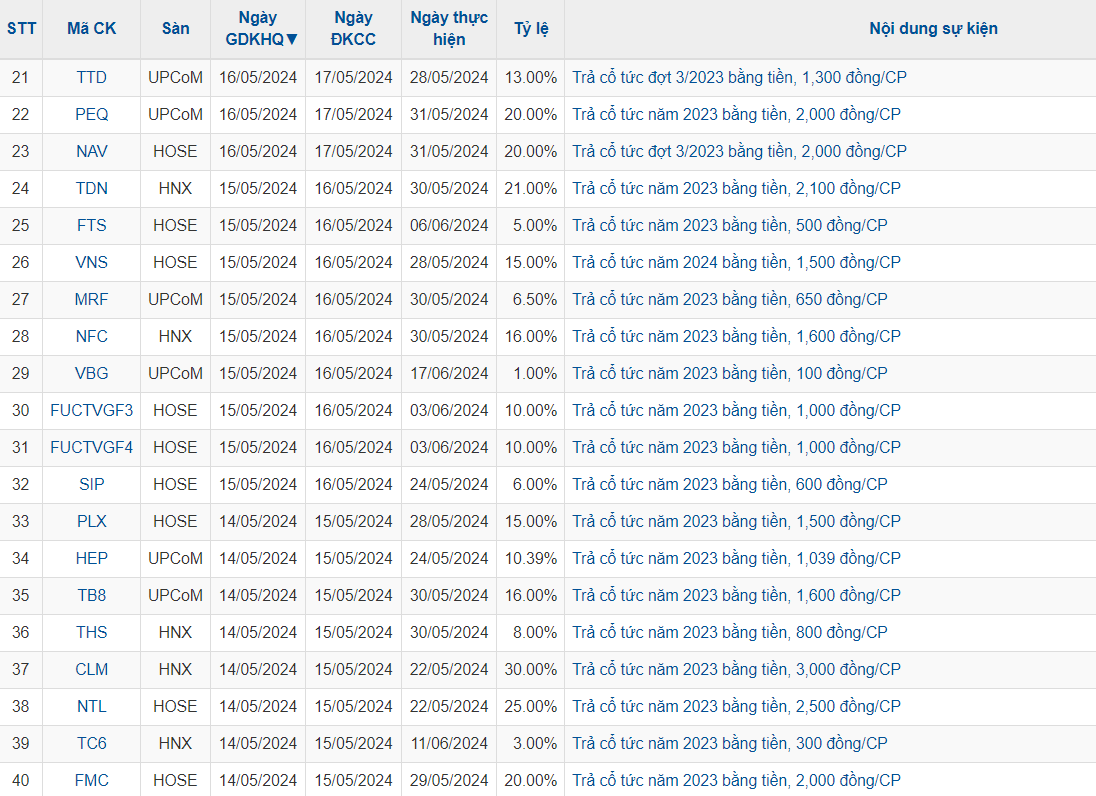Screen dimensions: 1096x796
Task: Click the FUCTVGF3 ticker link
Action: click(91, 410)
